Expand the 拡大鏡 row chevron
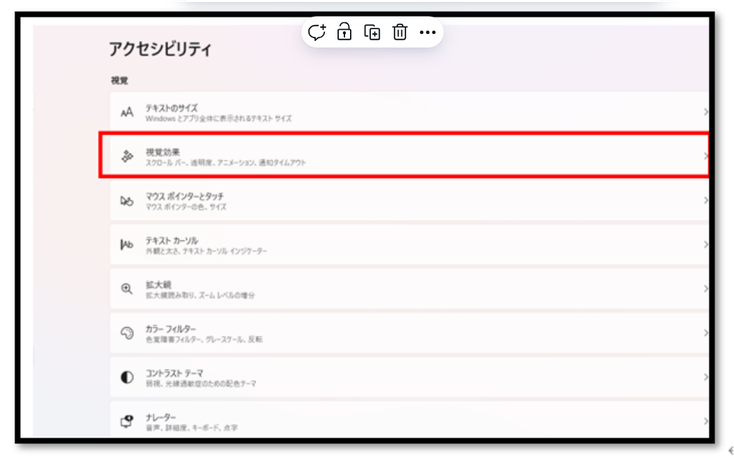The width and height of the screenshot is (734, 460). (x=705, y=289)
